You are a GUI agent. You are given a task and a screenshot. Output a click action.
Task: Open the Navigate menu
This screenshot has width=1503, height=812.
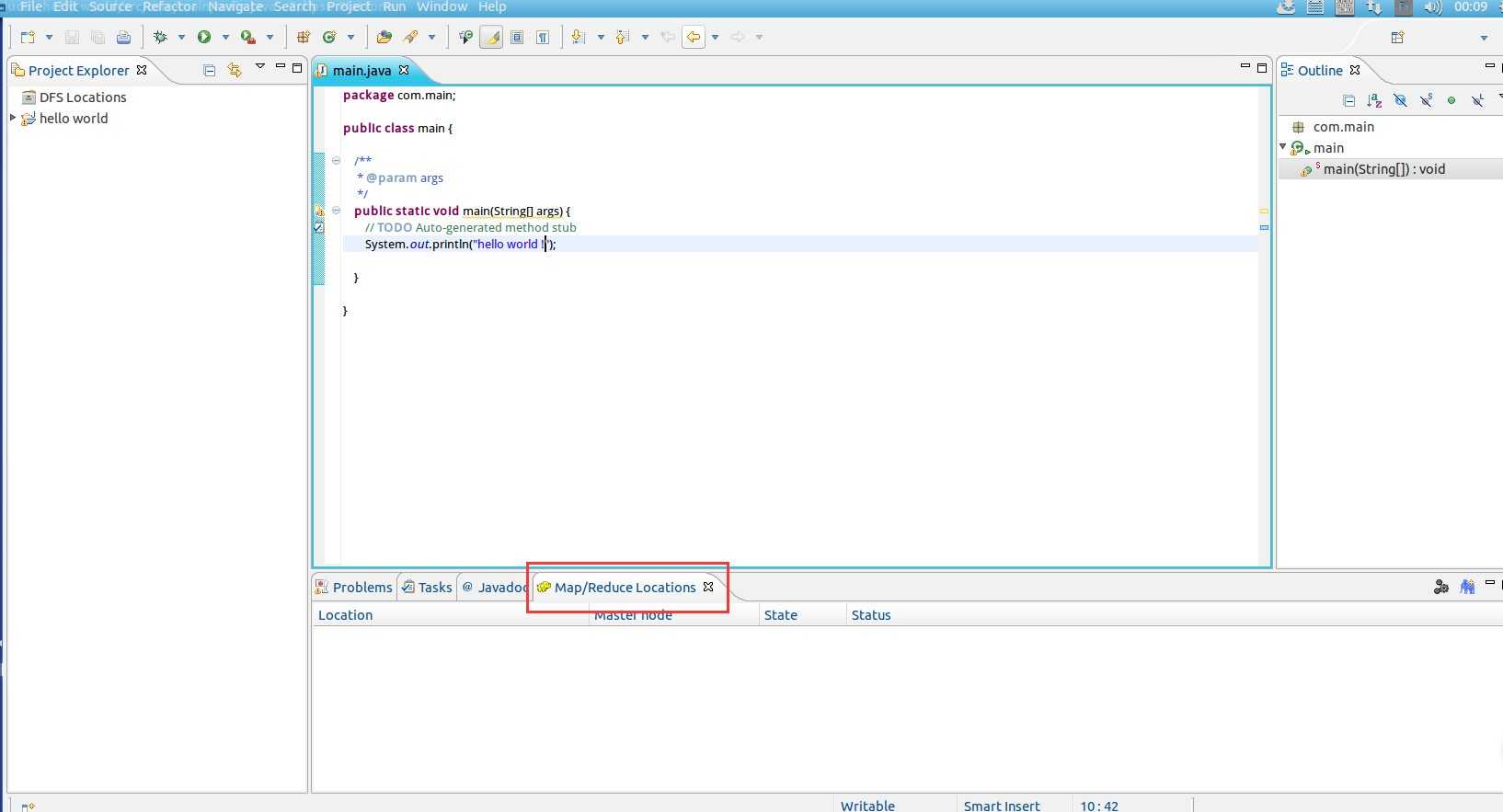[235, 6]
